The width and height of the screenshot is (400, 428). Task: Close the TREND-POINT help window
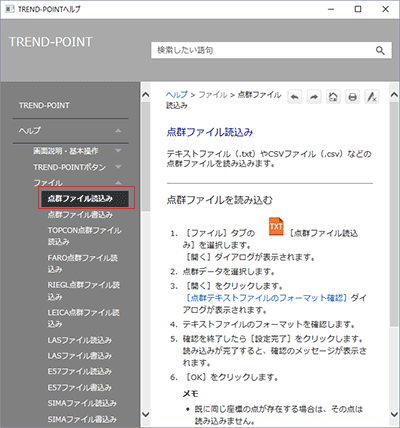pos(385,9)
